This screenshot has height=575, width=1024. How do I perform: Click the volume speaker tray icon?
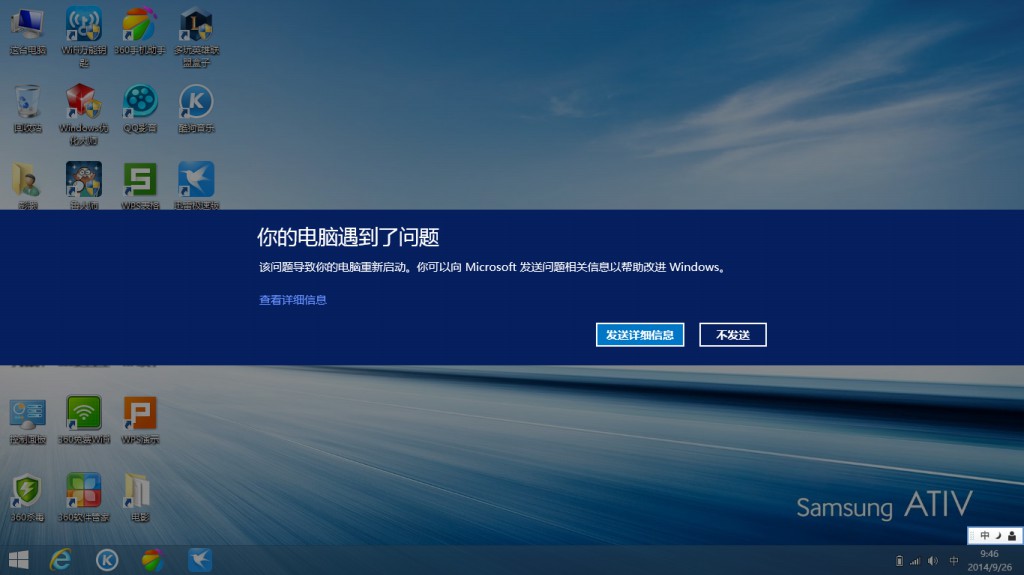(x=933, y=561)
